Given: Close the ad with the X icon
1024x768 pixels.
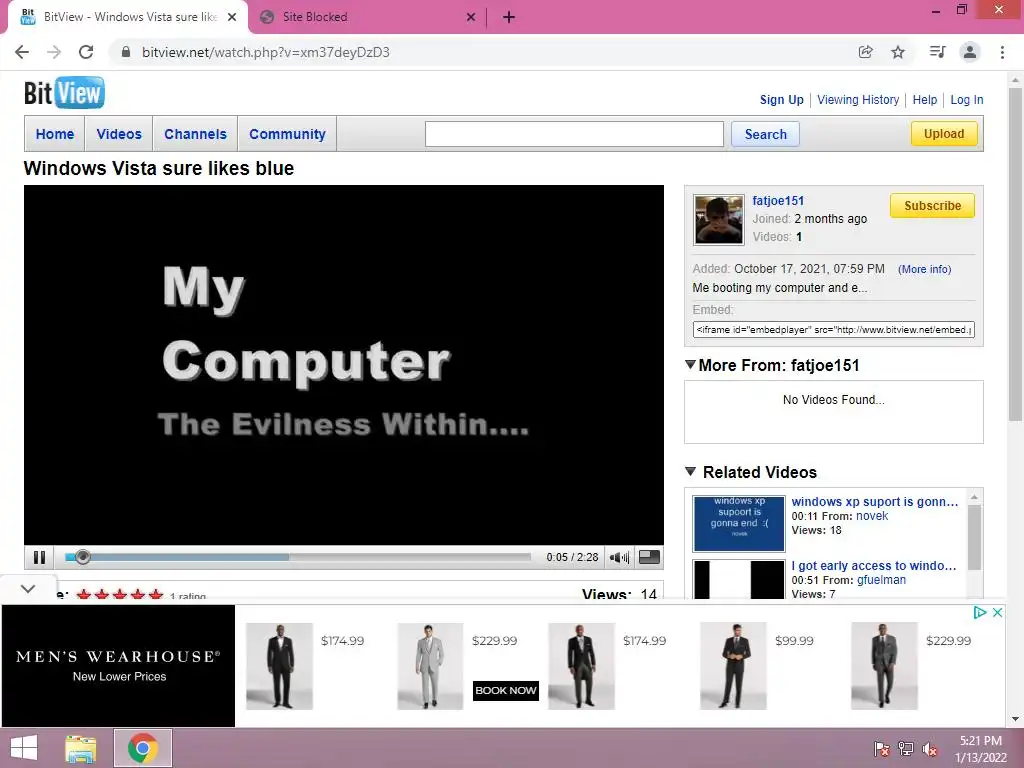Looking at the screenshot, I should tap(997, 613).
